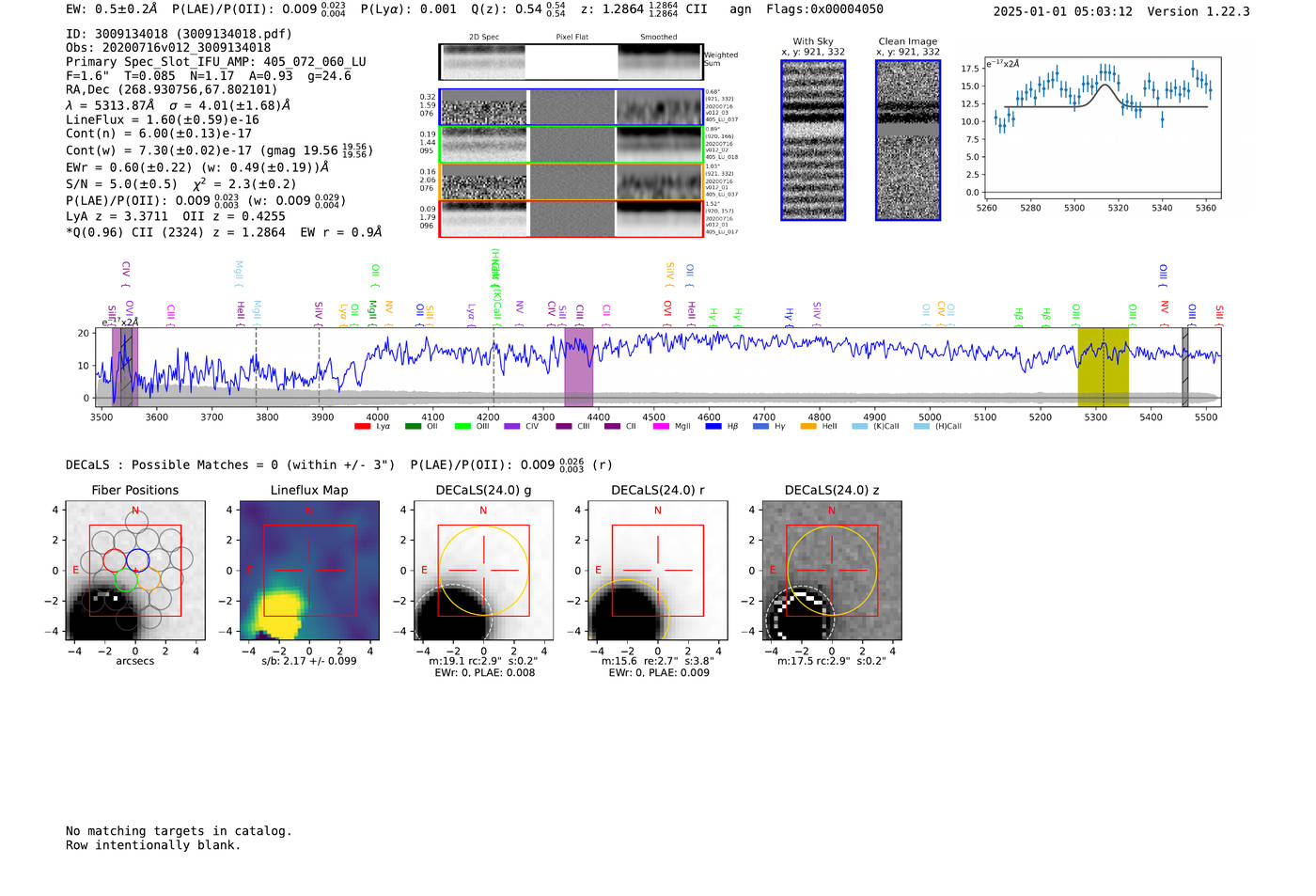Click the violet CIV legend swatch
The width and height of the screenshot is (1316, 896).
[x=512, y=427]
